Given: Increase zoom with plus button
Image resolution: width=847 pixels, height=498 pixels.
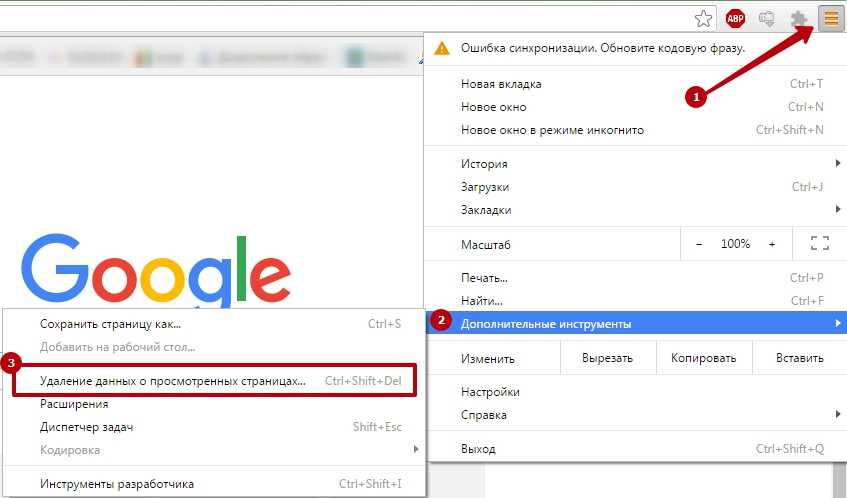Looking at the screenshot, I should tap(772, 244).
